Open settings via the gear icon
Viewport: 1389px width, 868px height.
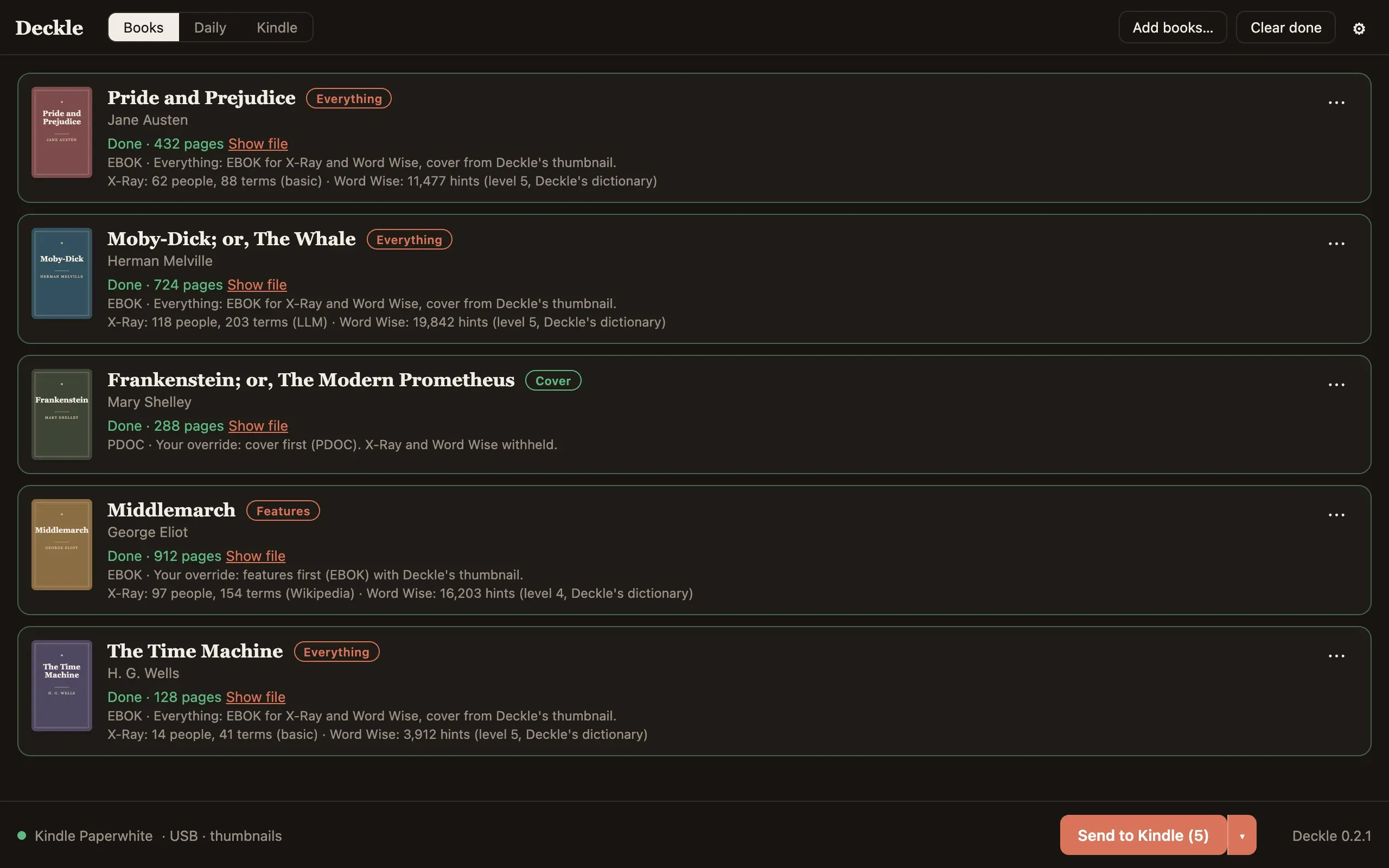(1359, 28)
